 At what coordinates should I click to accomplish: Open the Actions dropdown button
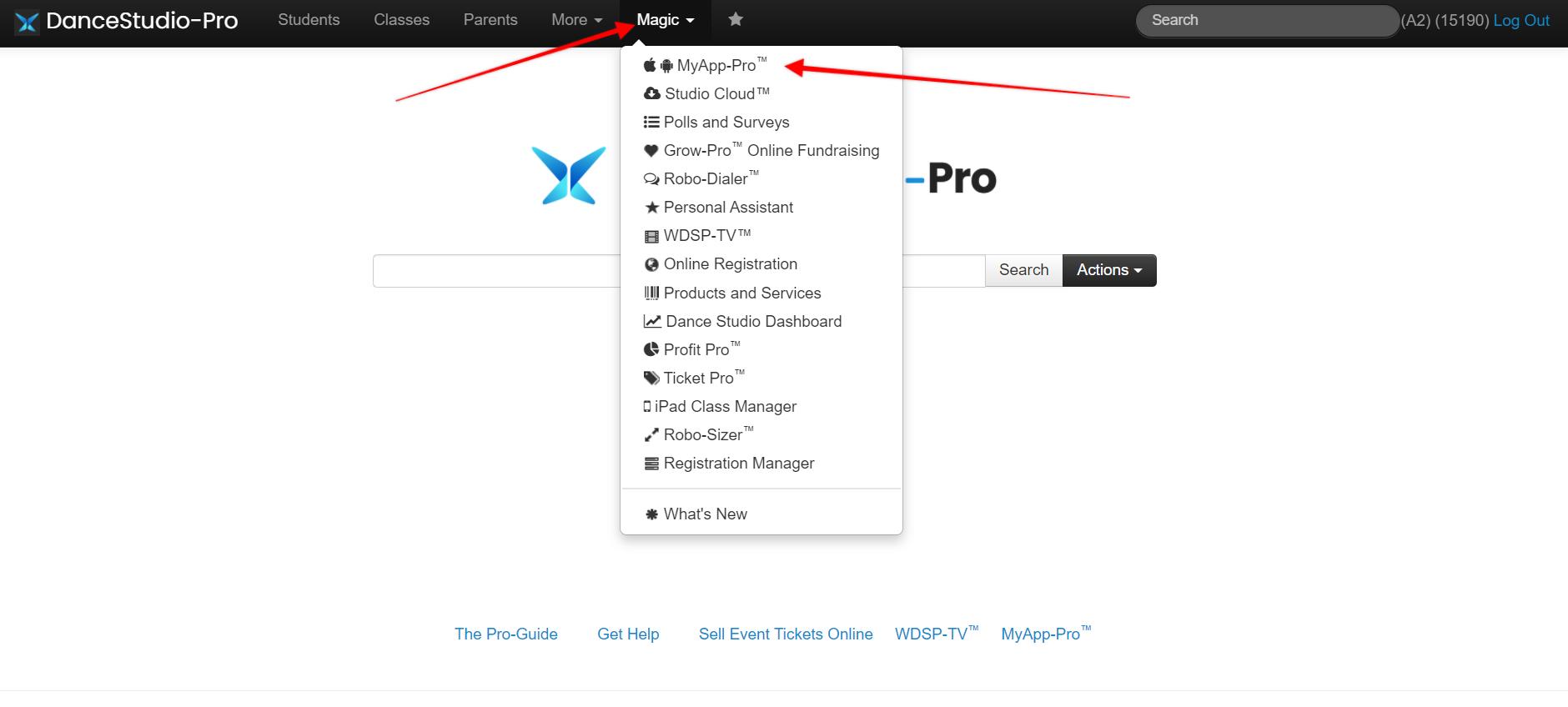point(1109,270)
